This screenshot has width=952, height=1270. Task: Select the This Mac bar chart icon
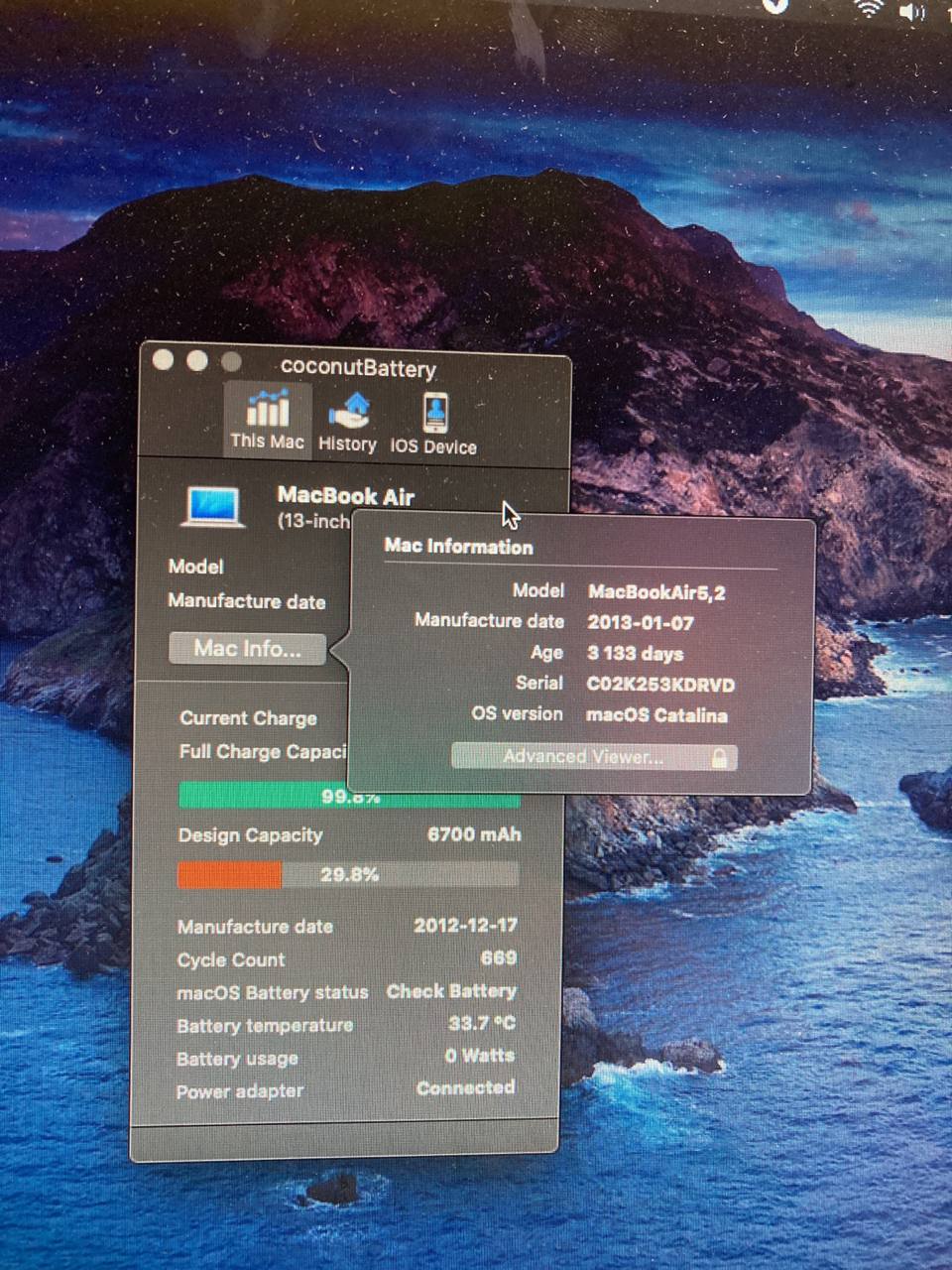click(x=267, y=407)
